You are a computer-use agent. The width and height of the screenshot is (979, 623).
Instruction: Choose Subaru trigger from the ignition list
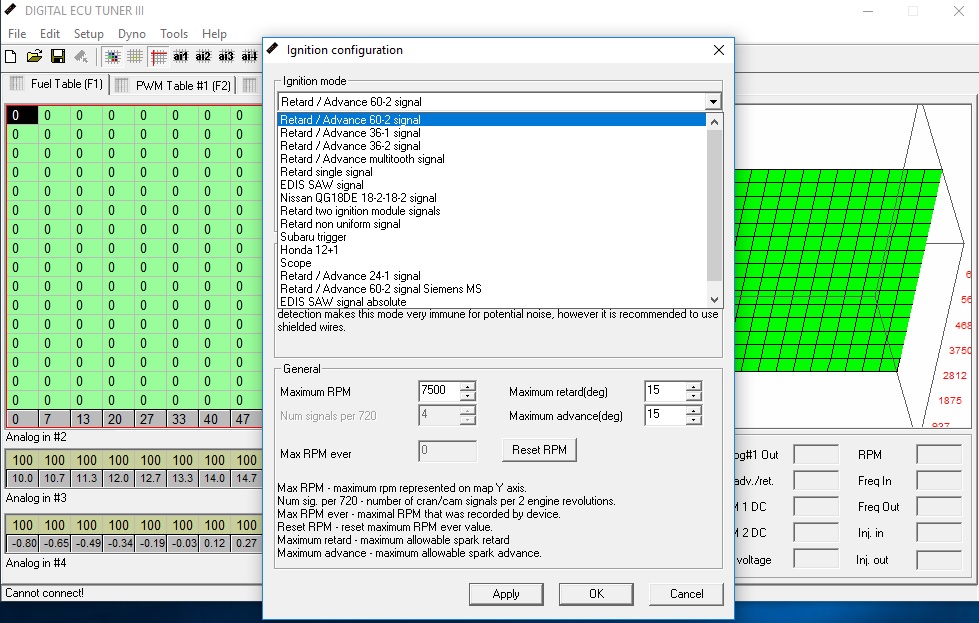[313, 237]
